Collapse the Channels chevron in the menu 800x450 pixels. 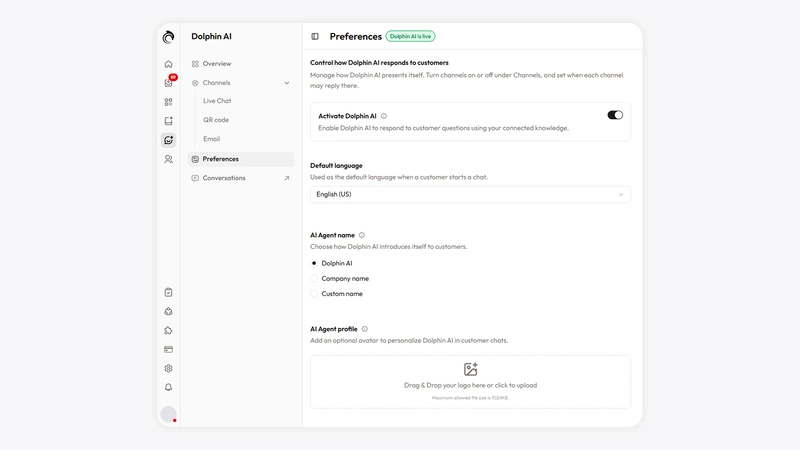coord(287,83)
